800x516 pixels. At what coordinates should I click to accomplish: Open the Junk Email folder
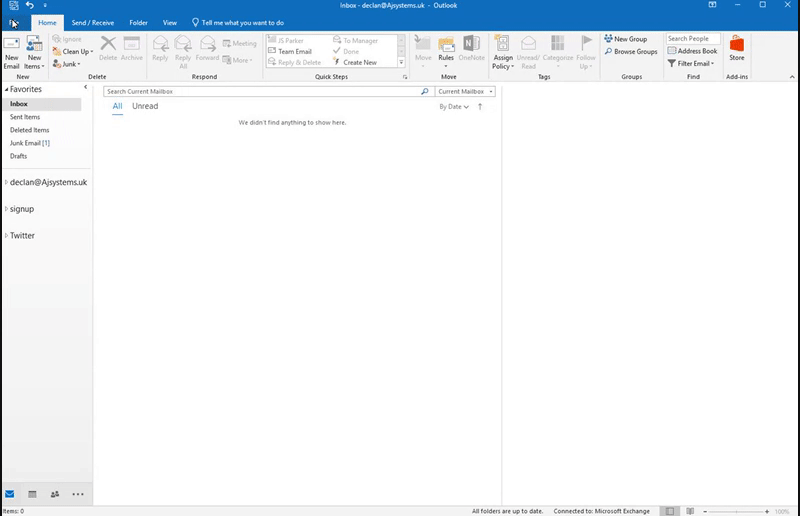(x=30, y=143)
